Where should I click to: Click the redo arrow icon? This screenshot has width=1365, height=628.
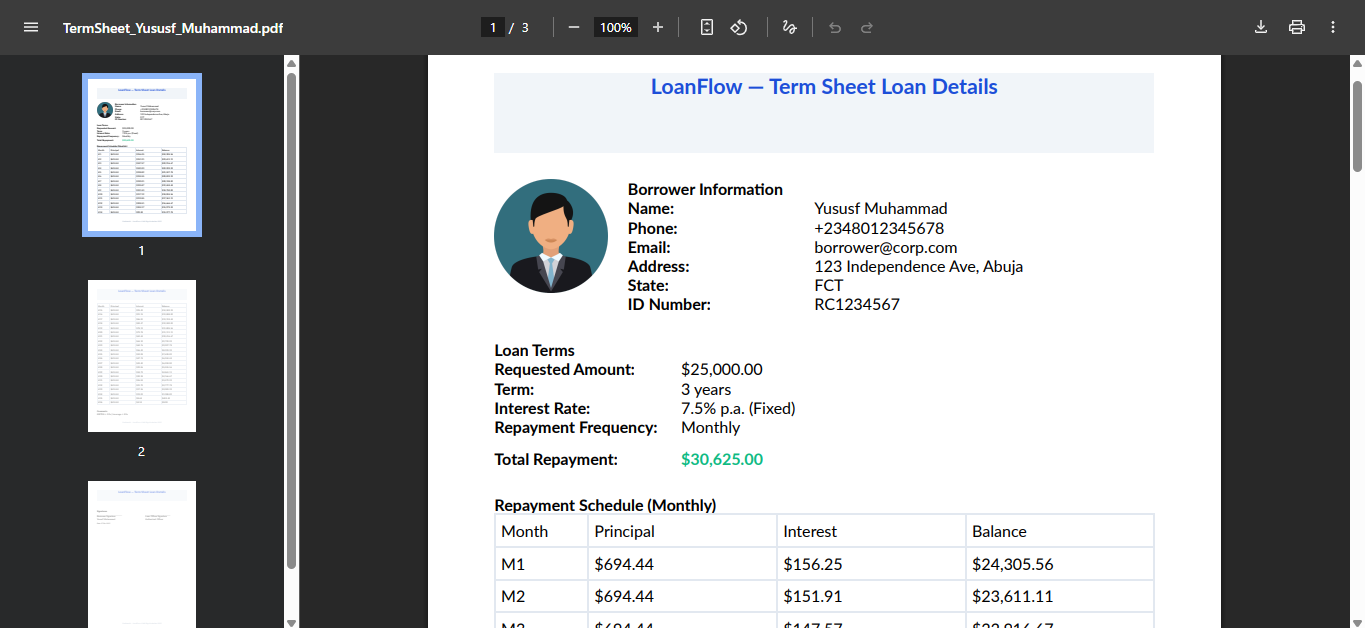click(x=867, y=27)
